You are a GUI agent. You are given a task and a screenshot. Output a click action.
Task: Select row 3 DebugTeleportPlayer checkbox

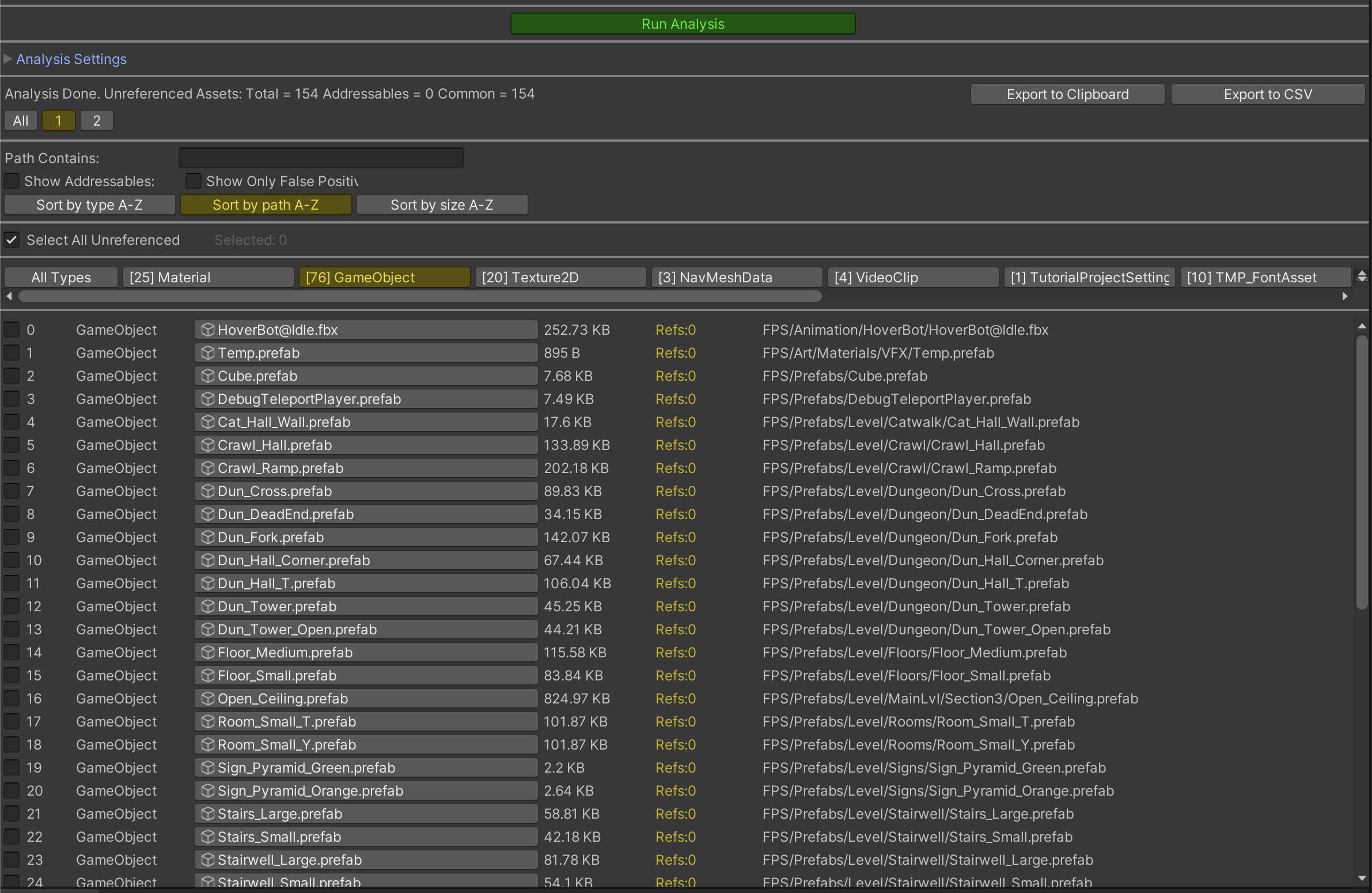click(x=12, y=399)
